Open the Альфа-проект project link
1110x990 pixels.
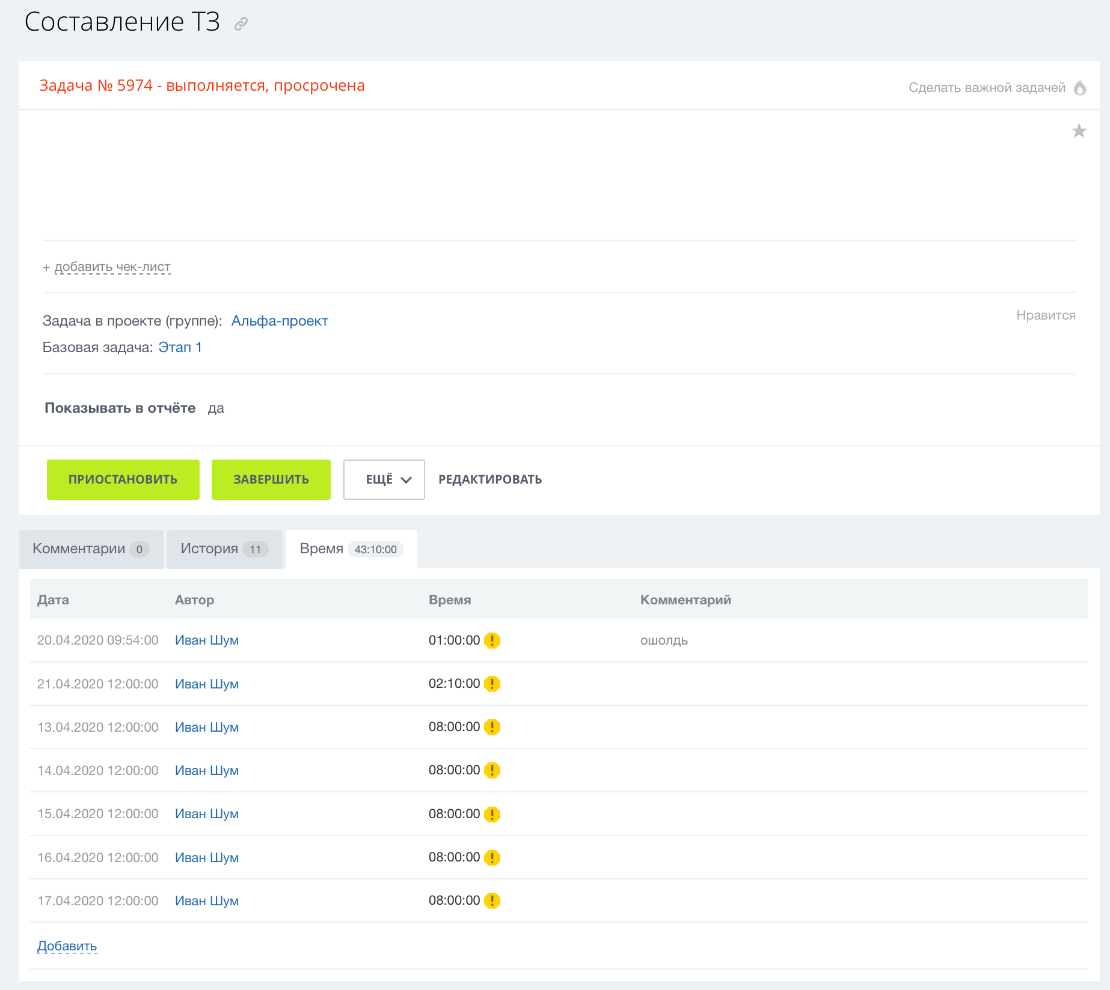(x=279, y=321)
